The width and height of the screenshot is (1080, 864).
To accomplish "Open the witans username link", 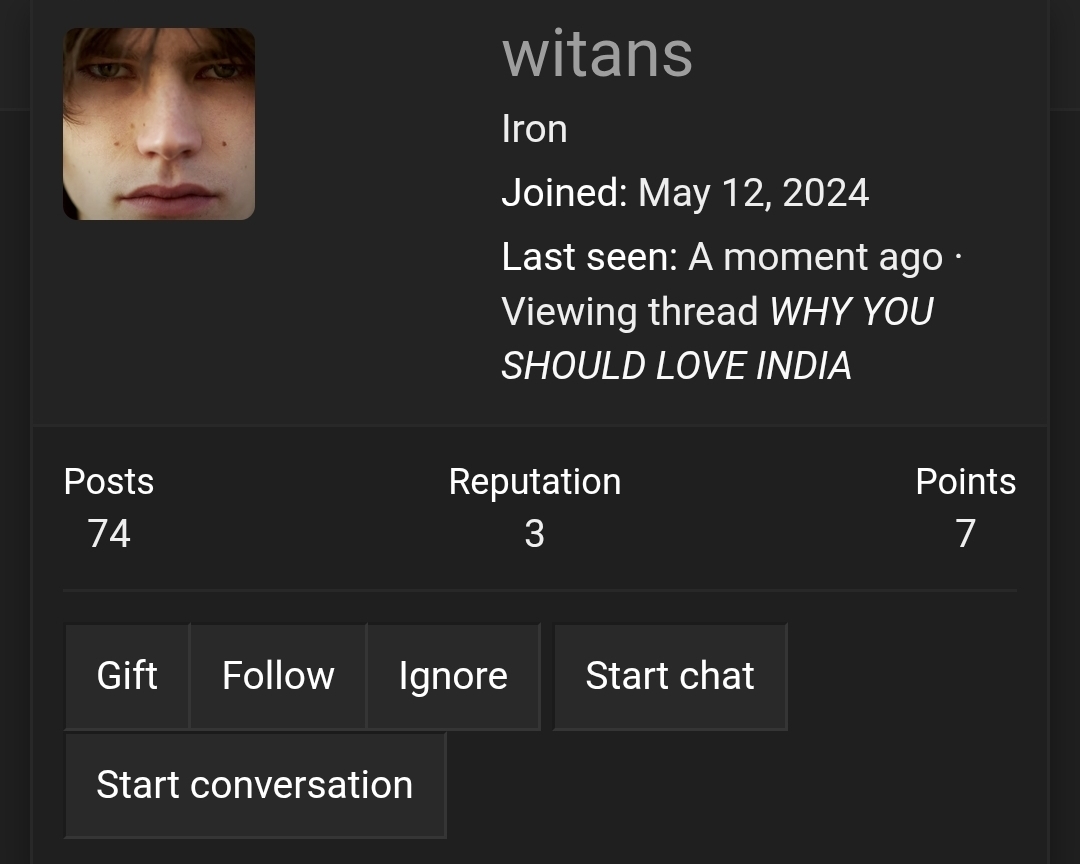I will (x=597, y=54).
